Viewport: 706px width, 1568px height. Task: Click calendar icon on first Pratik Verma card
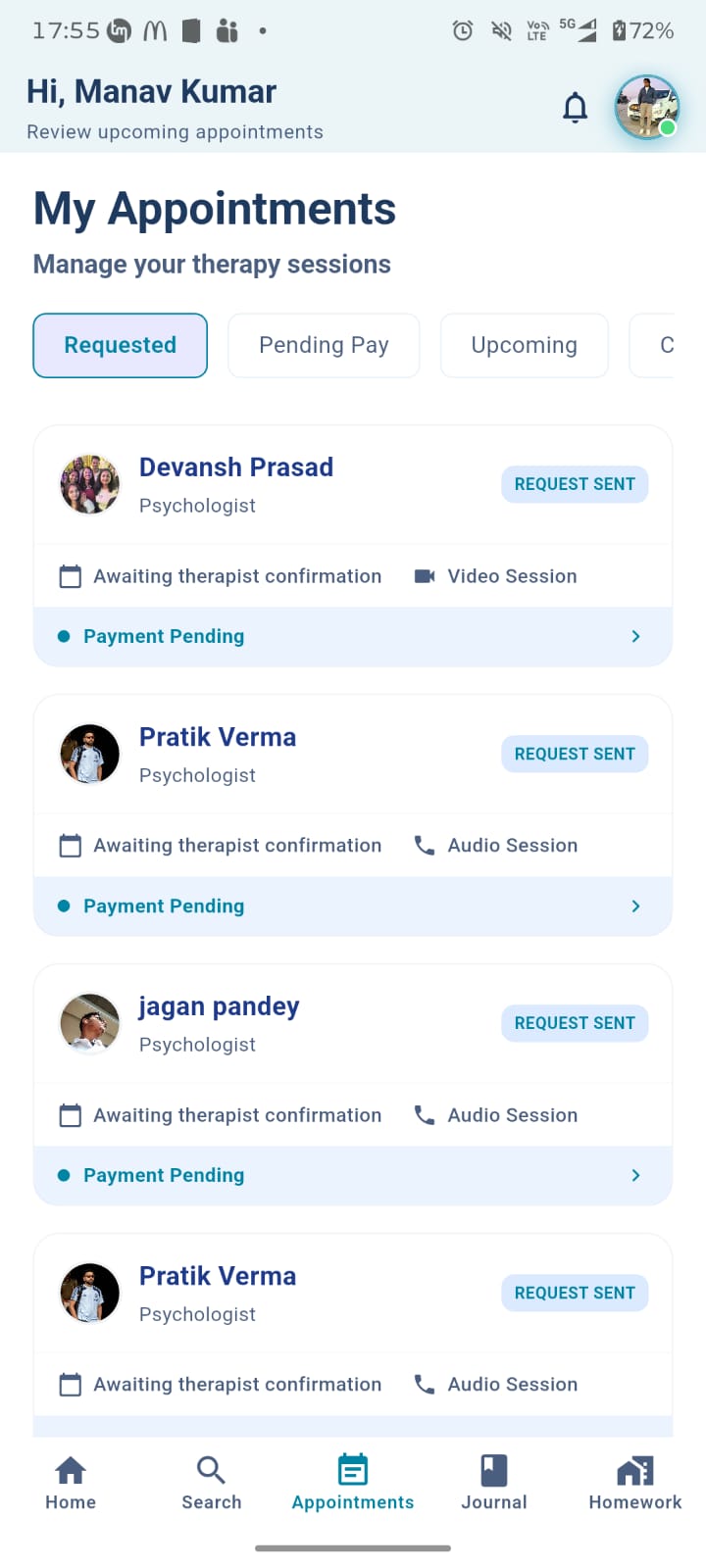(x=71, y=846)
